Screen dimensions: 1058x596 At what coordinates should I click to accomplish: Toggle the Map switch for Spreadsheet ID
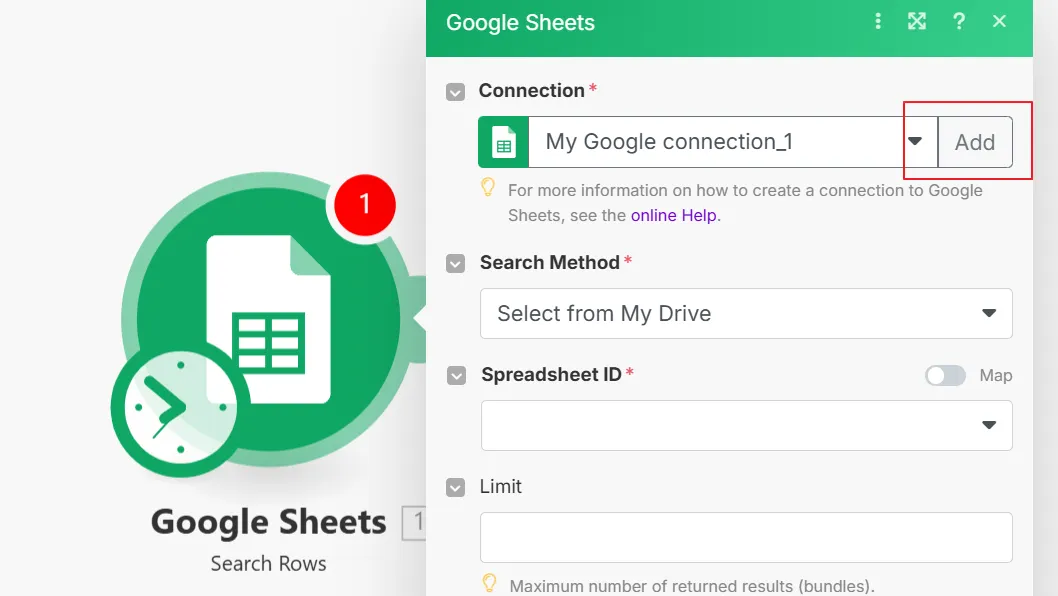coord(945,375)
